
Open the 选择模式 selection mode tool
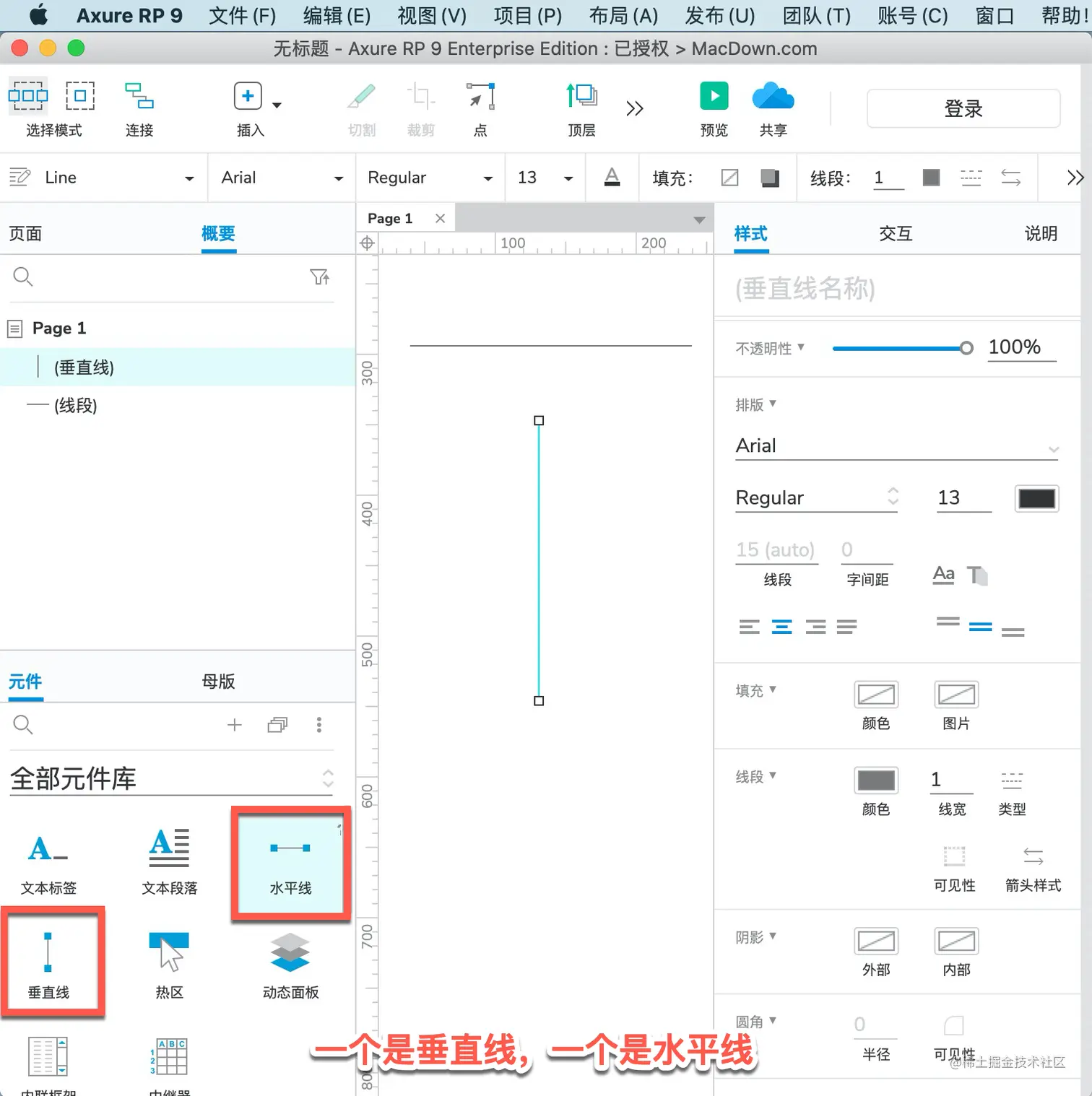pyautogui.click(x=28, y=95)
